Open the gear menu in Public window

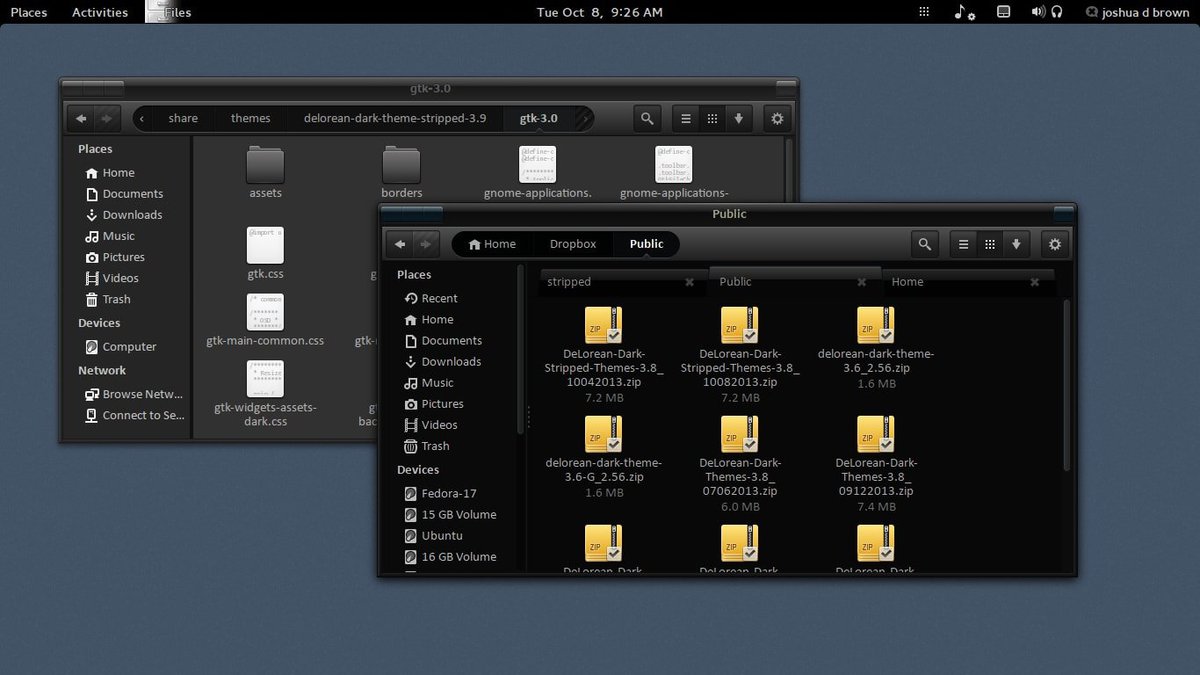(x=1053, y=244)
